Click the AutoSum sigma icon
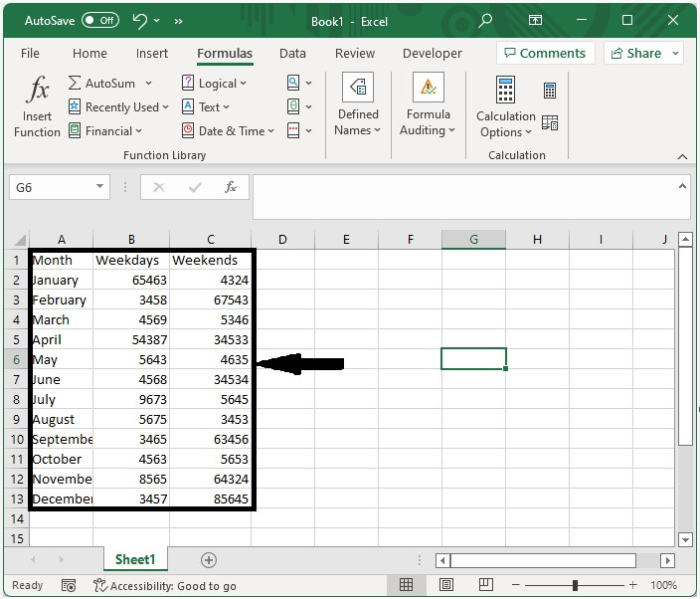The width and height of the screenshot is (700, 599). 75,83
